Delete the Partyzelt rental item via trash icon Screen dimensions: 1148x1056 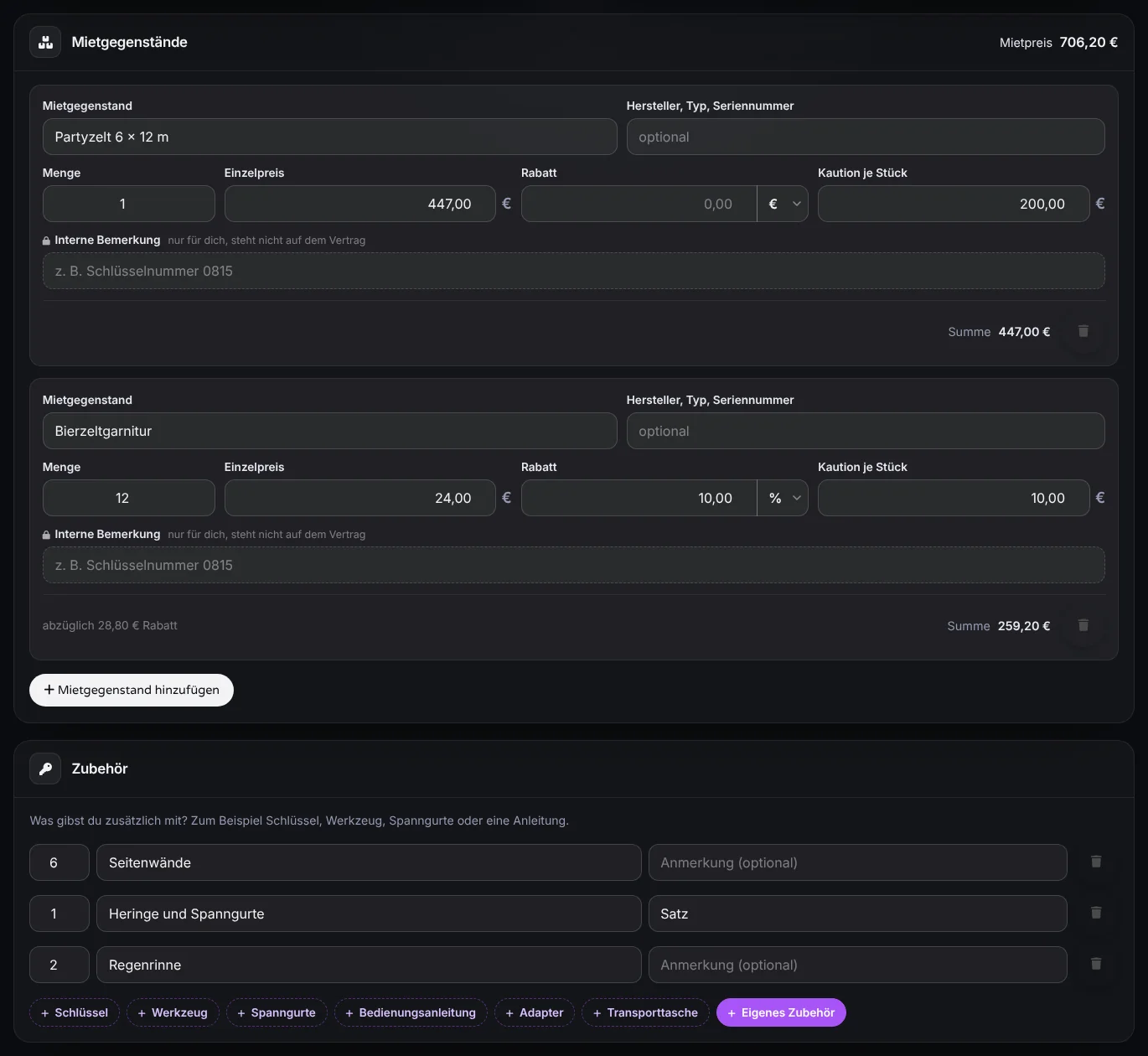click(x=1083, y=331)
